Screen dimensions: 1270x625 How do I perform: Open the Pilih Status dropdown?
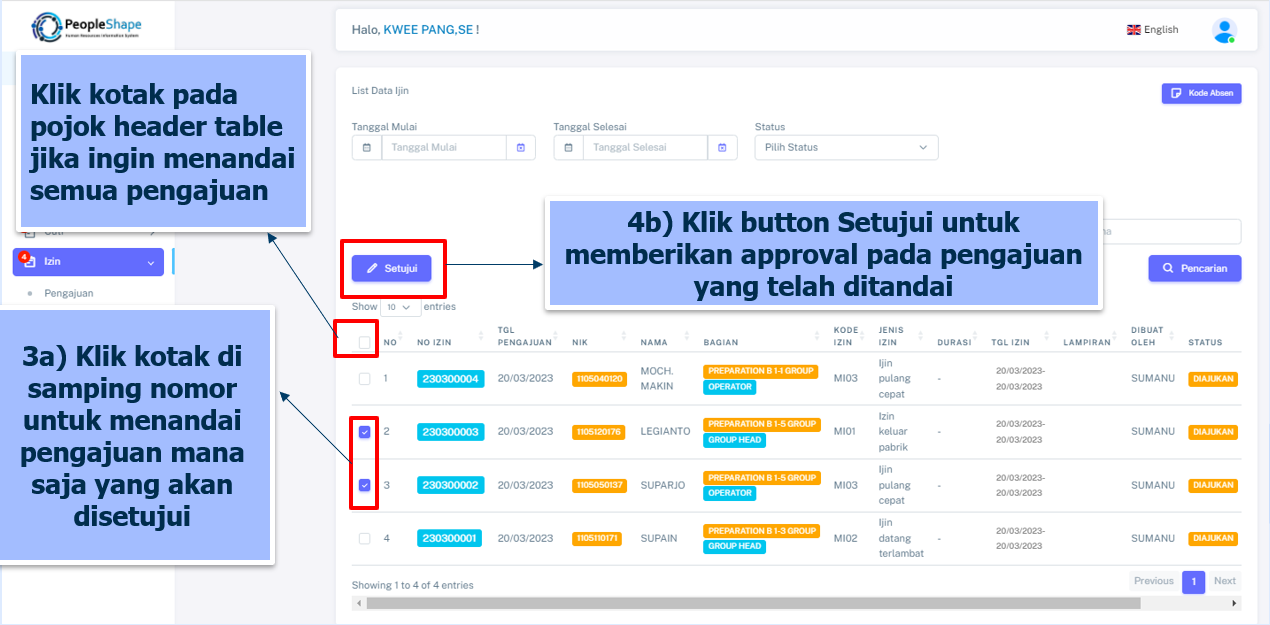pyautogui.click(x=846, y=147)
